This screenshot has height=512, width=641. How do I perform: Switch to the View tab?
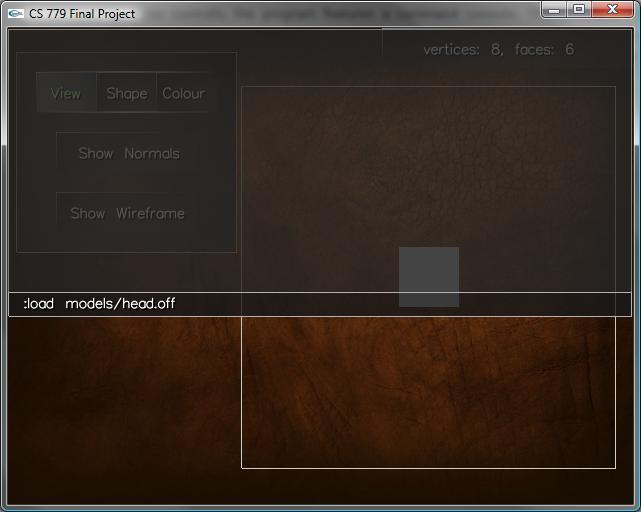coord(66,93)
